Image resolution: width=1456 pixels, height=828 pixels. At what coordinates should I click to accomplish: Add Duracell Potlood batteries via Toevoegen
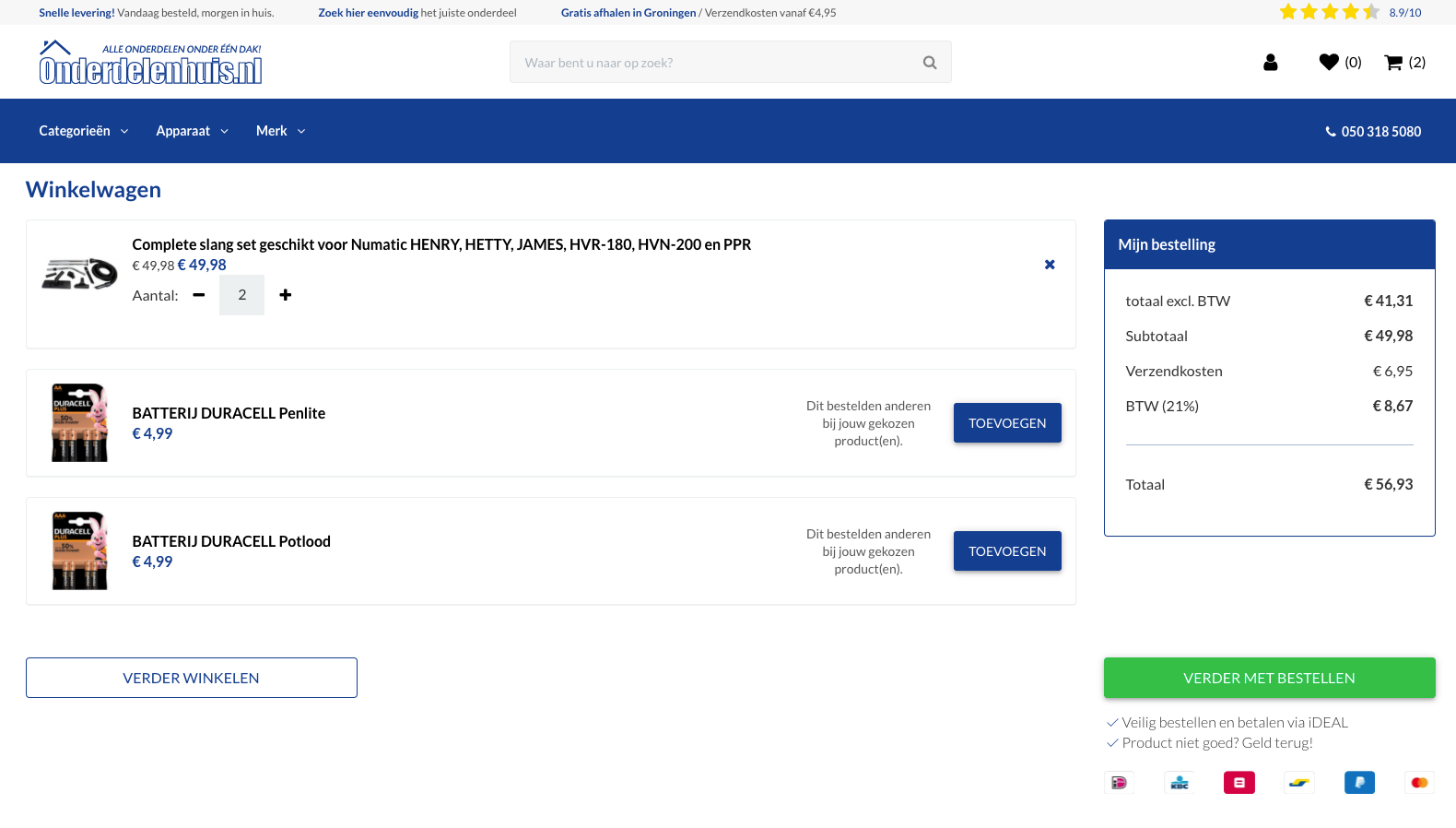tap(1006, 551)
